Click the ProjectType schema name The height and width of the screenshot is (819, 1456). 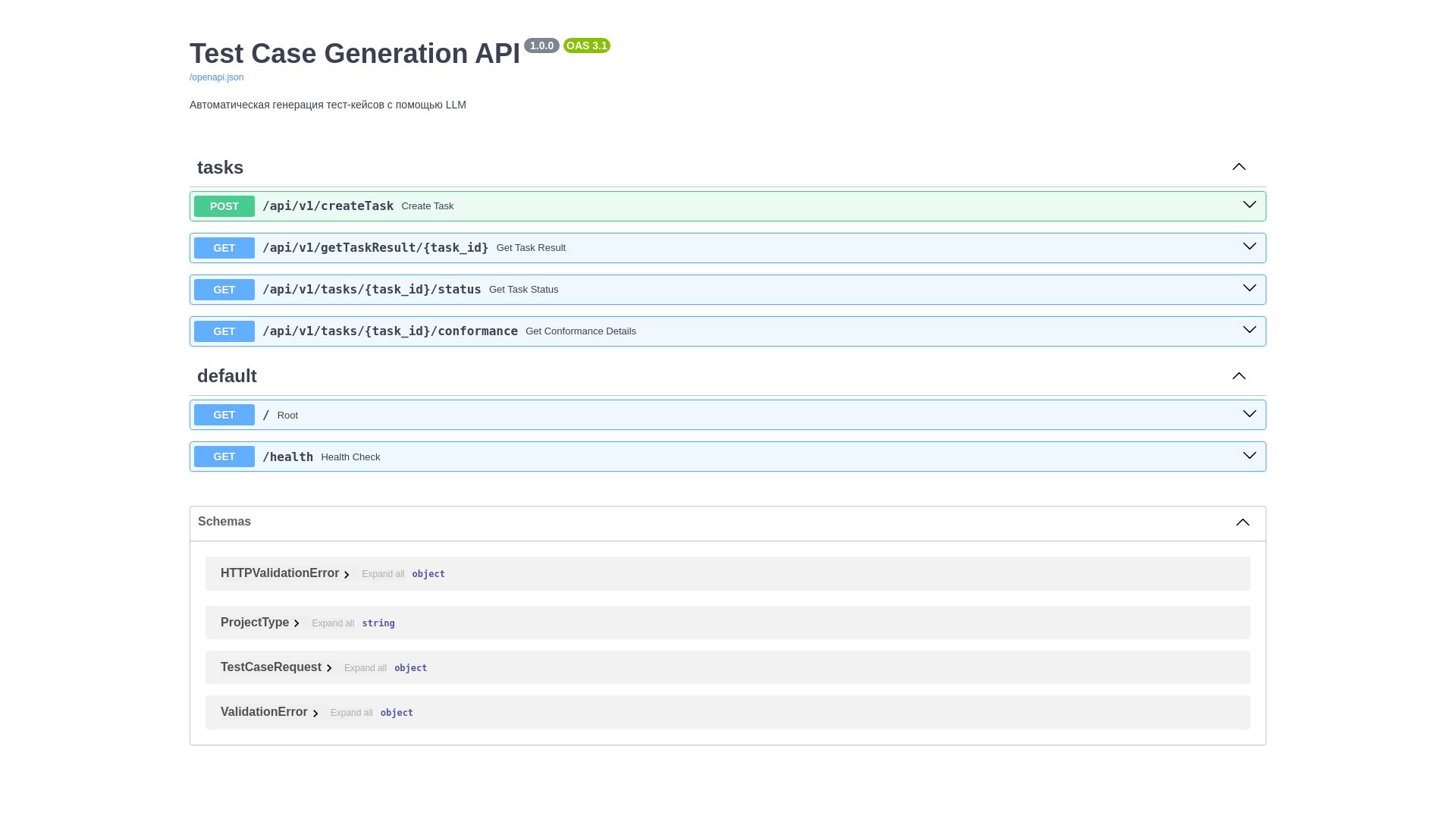(x=255, y=623)
